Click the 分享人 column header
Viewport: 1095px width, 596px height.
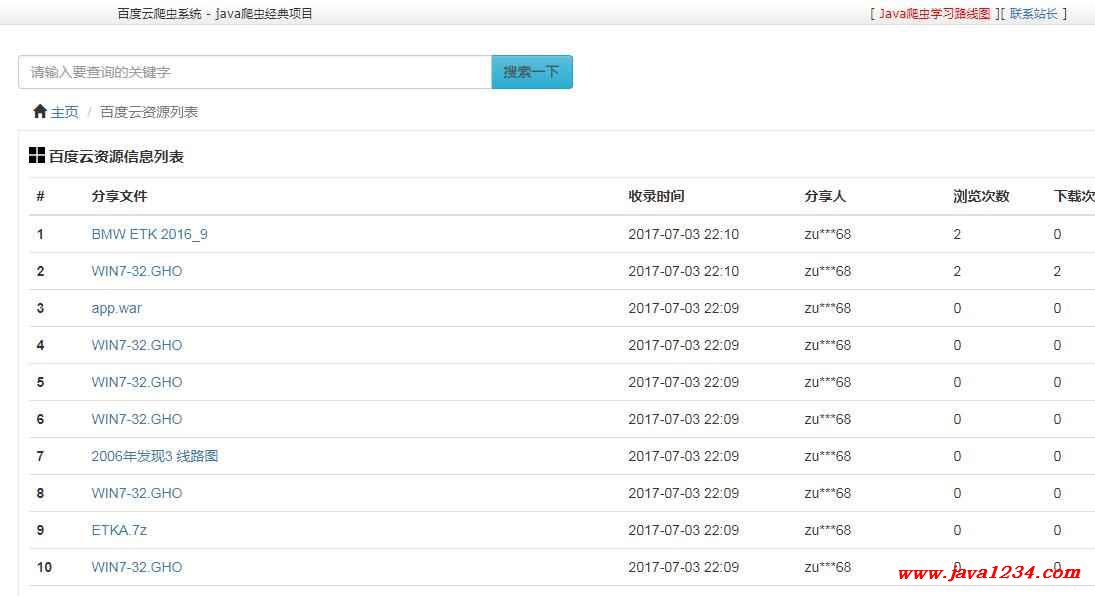coord(825,196)
